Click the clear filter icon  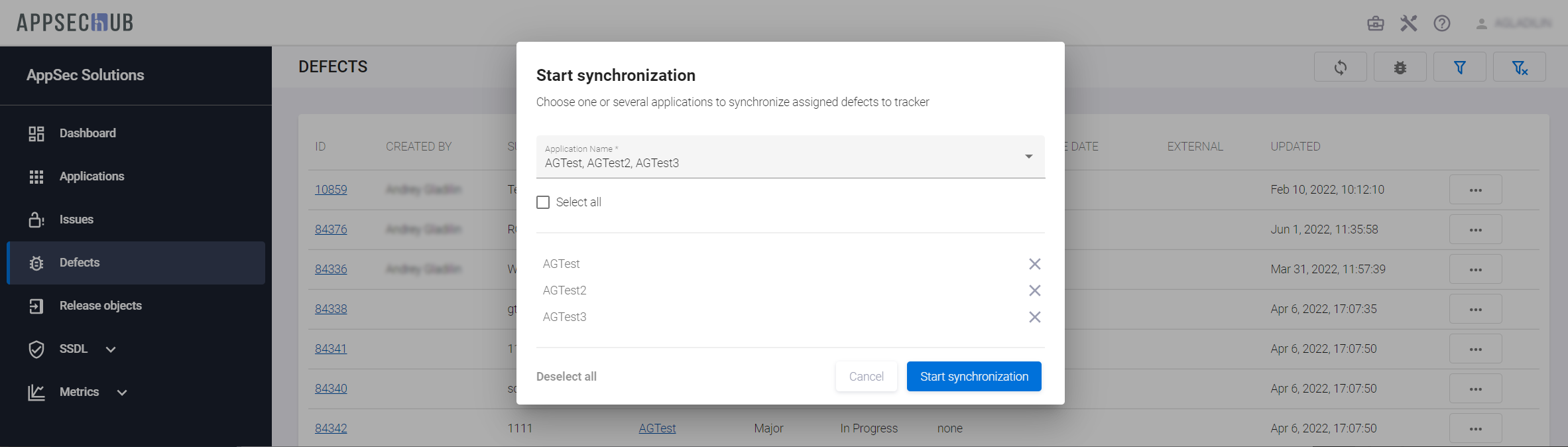click(x=1519, y=68)
